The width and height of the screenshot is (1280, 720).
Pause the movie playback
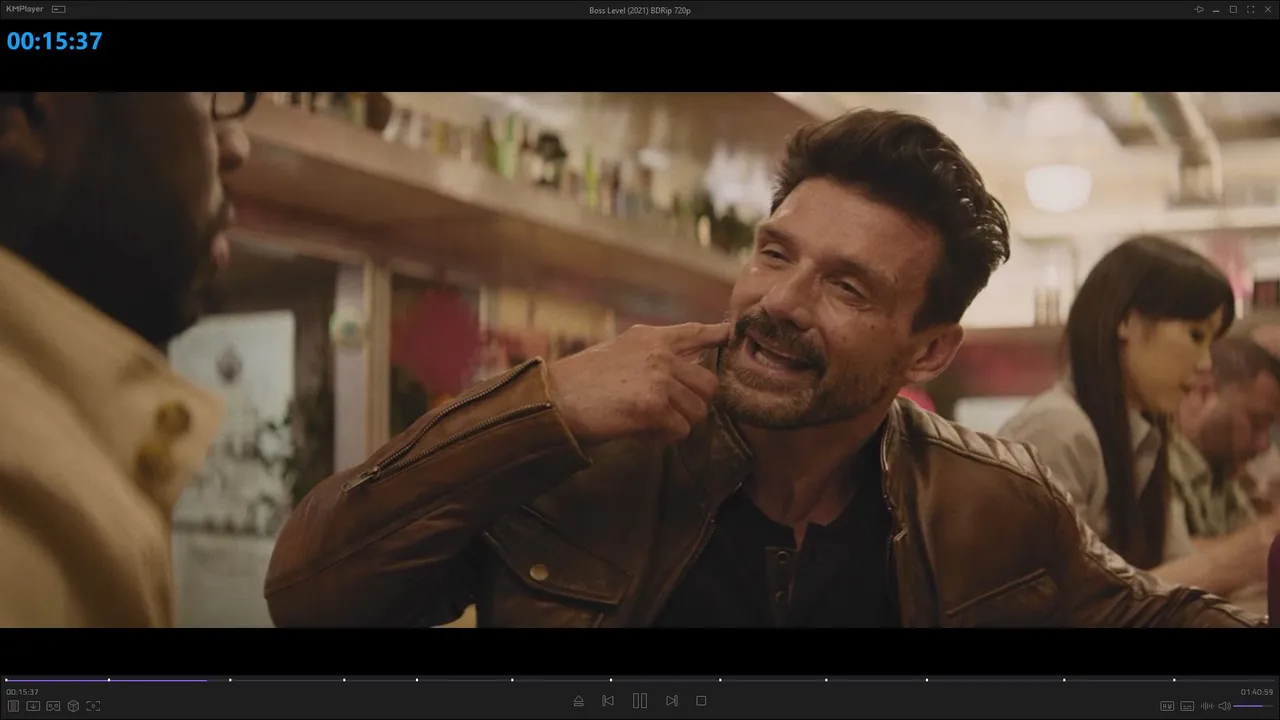(x=640, y=701)
